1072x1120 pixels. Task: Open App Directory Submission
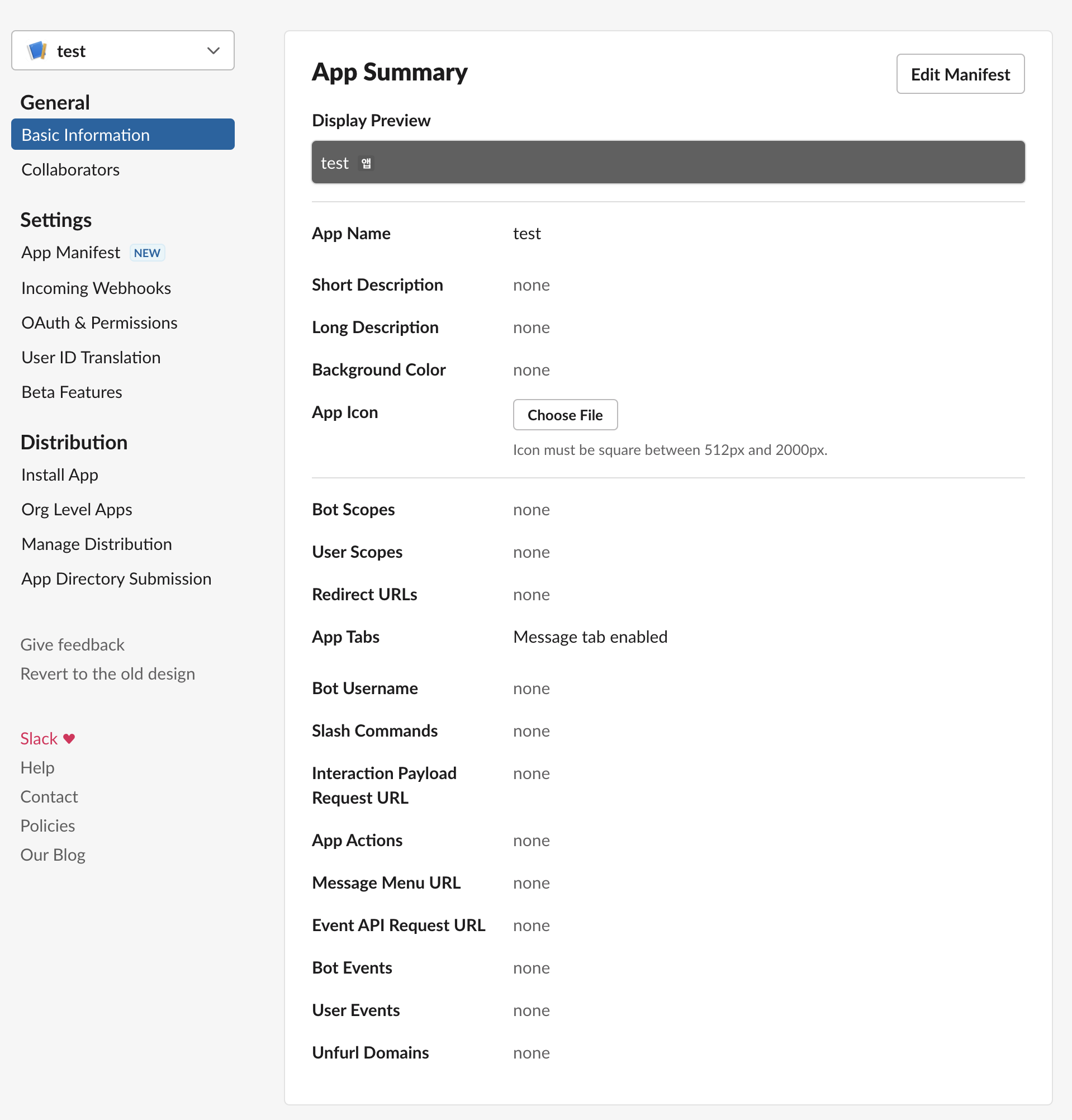(x=116, y=580)
